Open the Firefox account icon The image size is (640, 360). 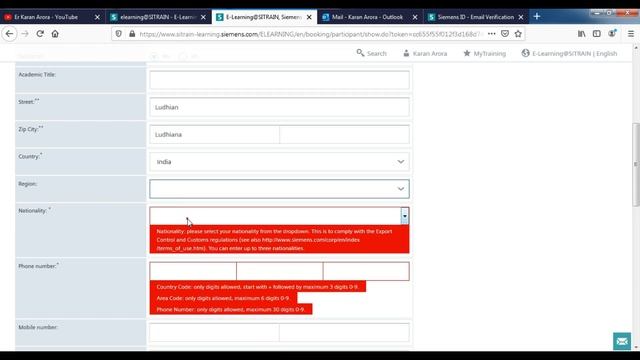612,34
